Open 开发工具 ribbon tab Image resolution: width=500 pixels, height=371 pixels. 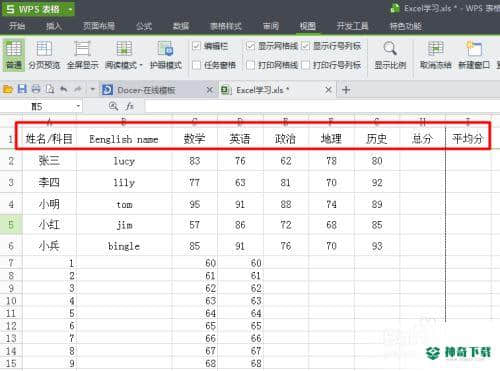(x=352, y=26)
